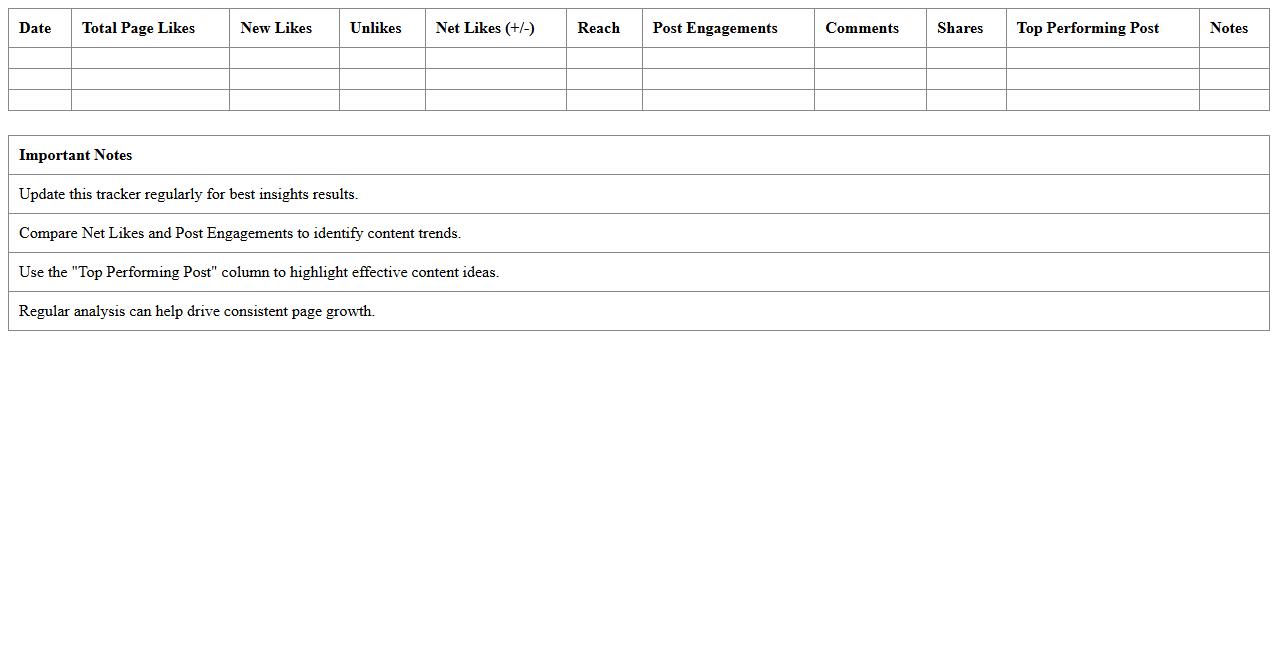Click the first empty cell under Date
Image resolution: width=1278 pixels, height=650 pixels.
pos(40,58)
